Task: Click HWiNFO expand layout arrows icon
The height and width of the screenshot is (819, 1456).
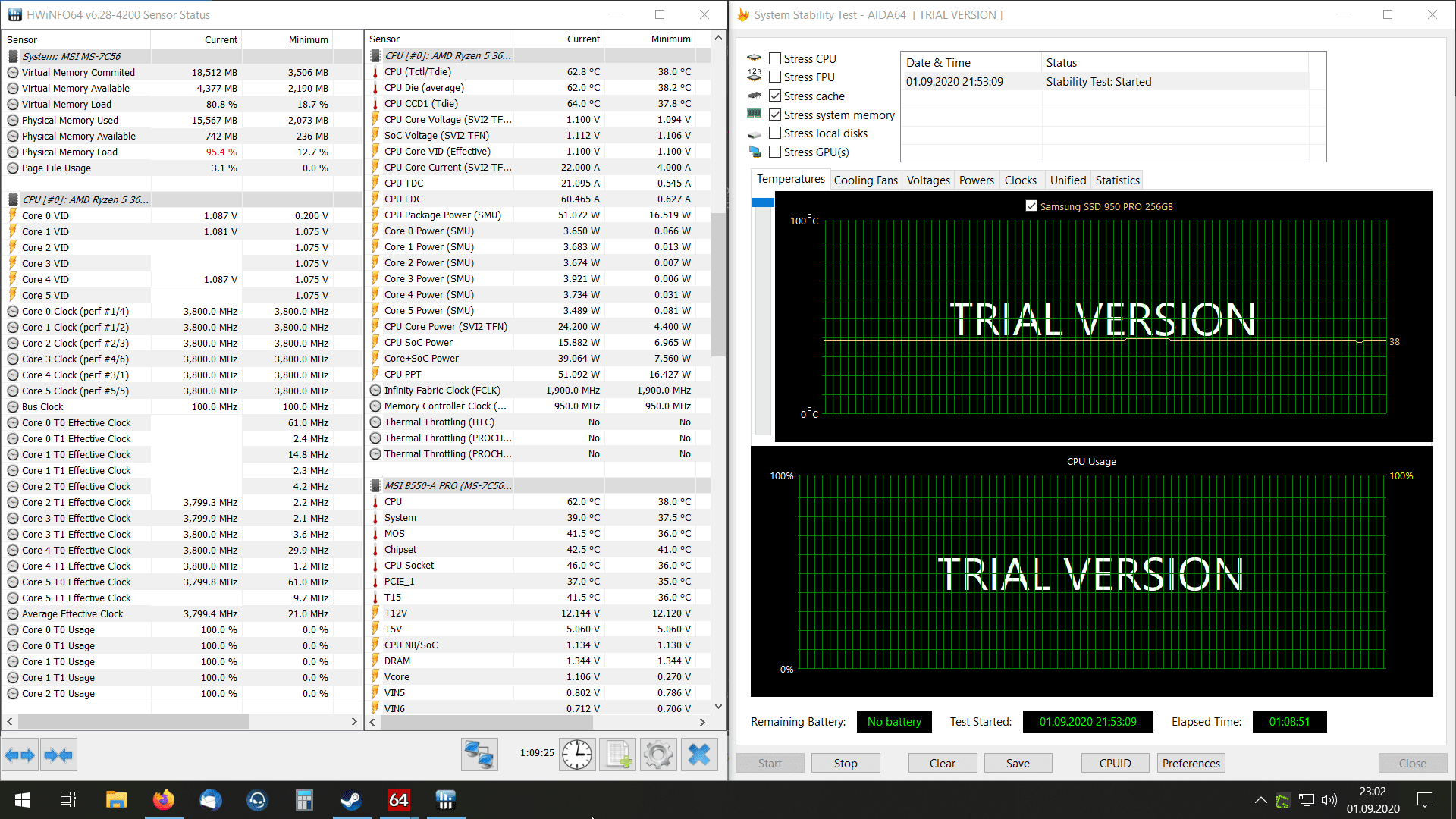Action: (20, 755)
